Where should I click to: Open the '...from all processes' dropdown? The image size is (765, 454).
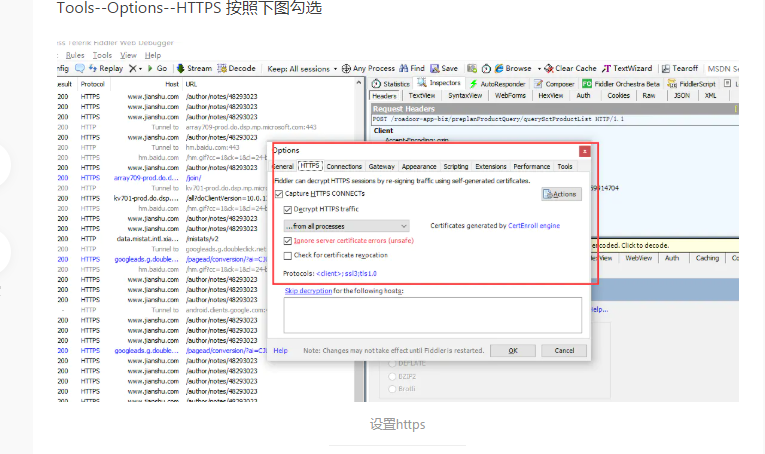click(x=346, y=226)
